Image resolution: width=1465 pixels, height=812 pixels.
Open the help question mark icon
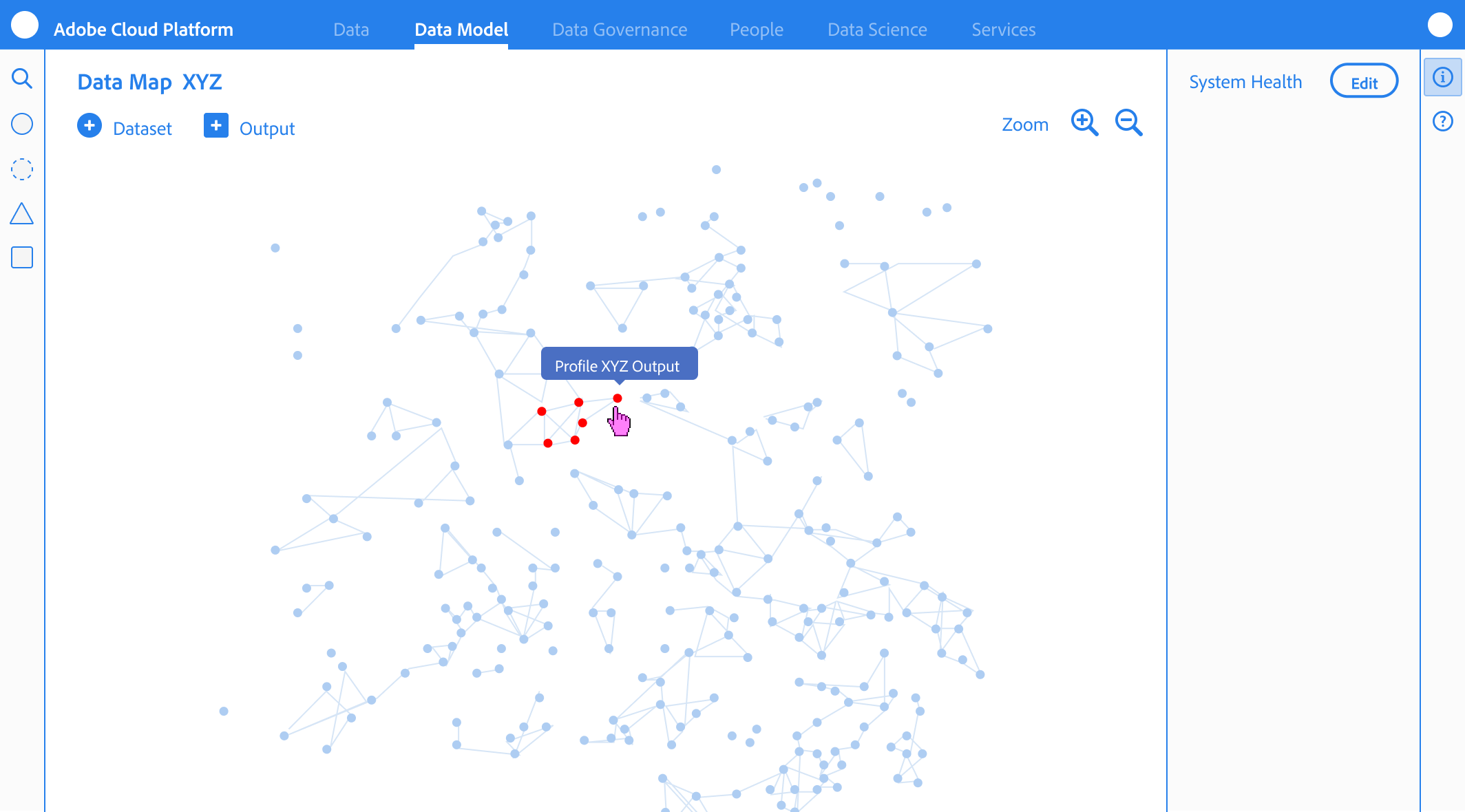tap(1442, 122)
